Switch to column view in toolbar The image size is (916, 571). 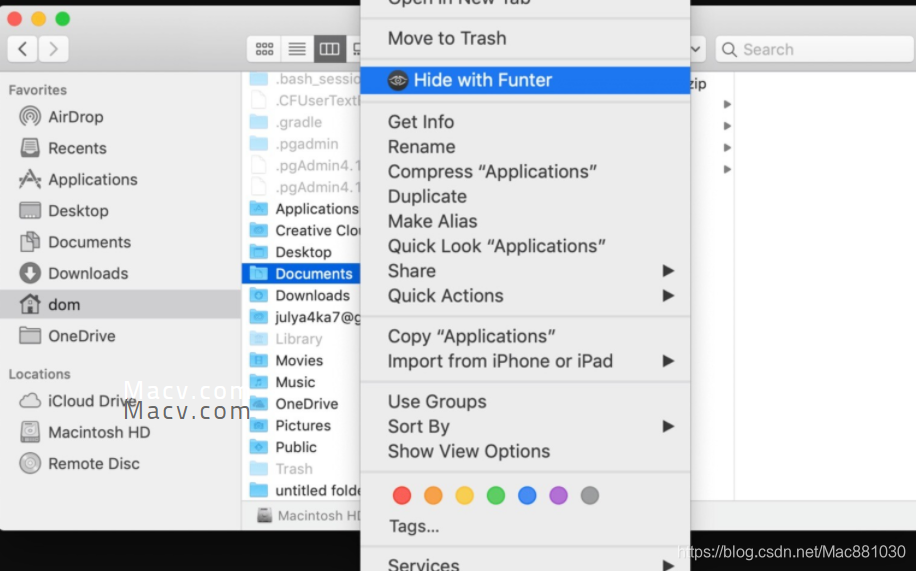click(329, 49)
